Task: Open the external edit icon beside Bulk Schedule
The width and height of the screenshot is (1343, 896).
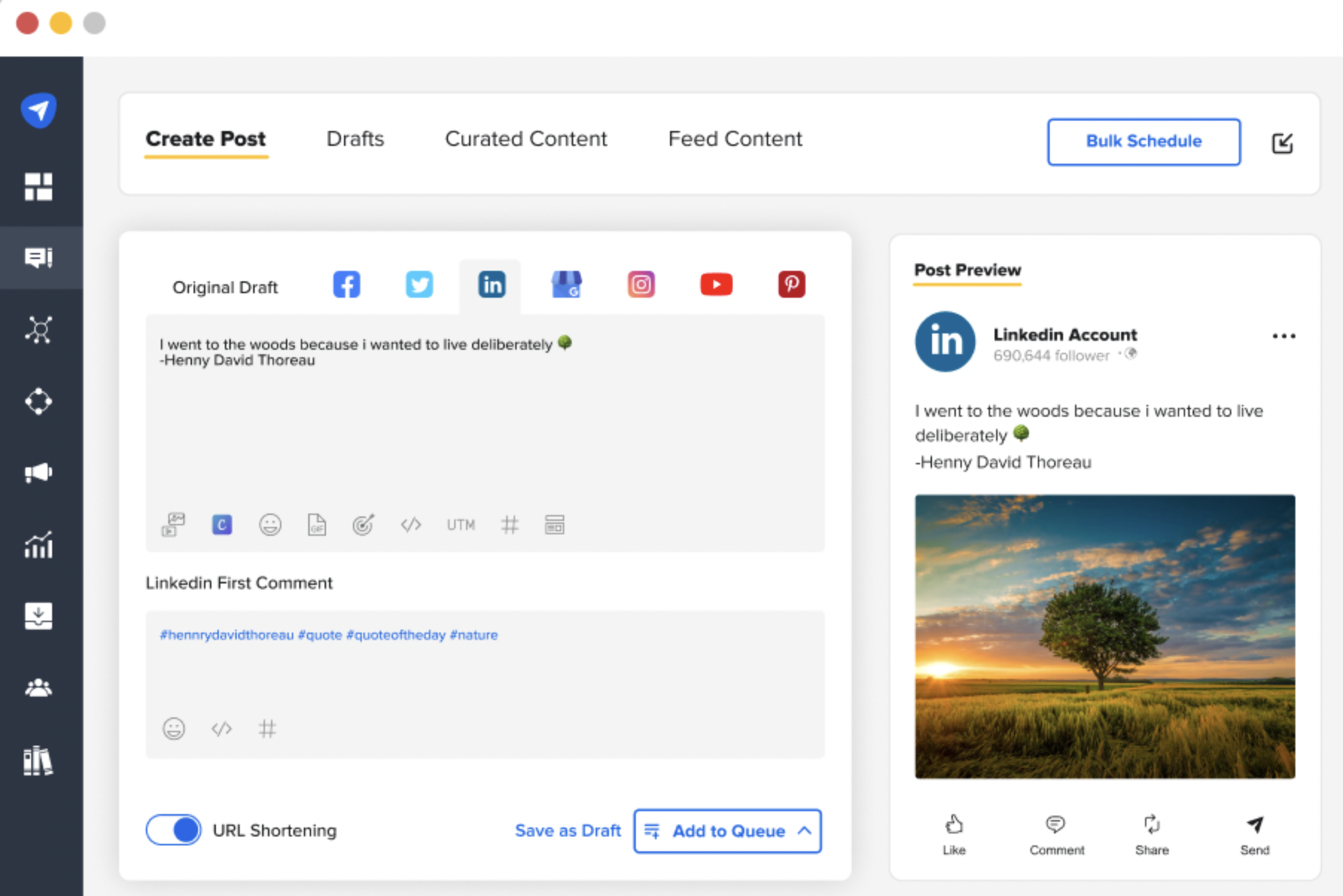Action: point(1282,142)
